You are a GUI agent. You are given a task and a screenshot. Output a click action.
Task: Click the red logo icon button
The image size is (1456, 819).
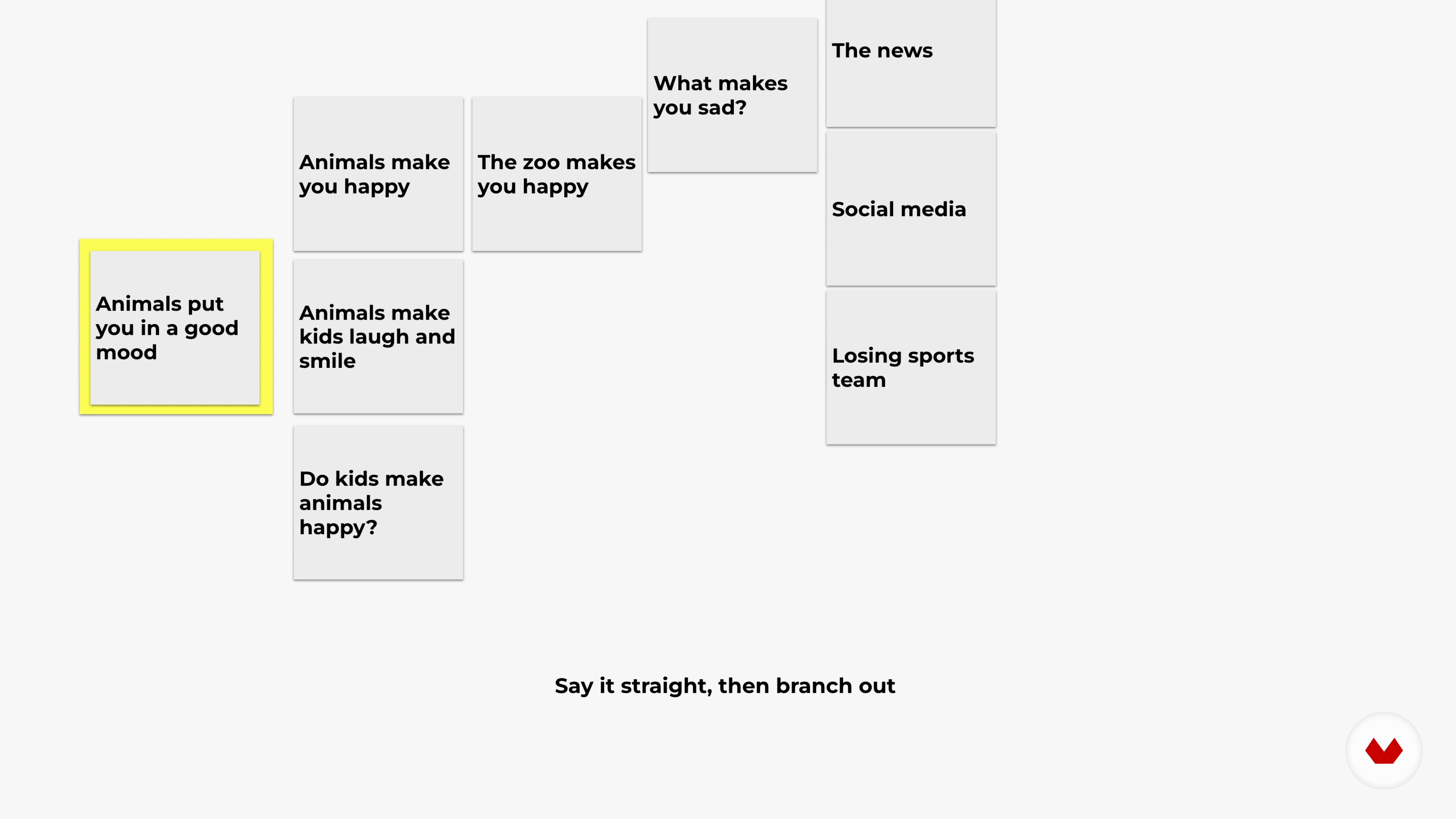click(1384, 751)
